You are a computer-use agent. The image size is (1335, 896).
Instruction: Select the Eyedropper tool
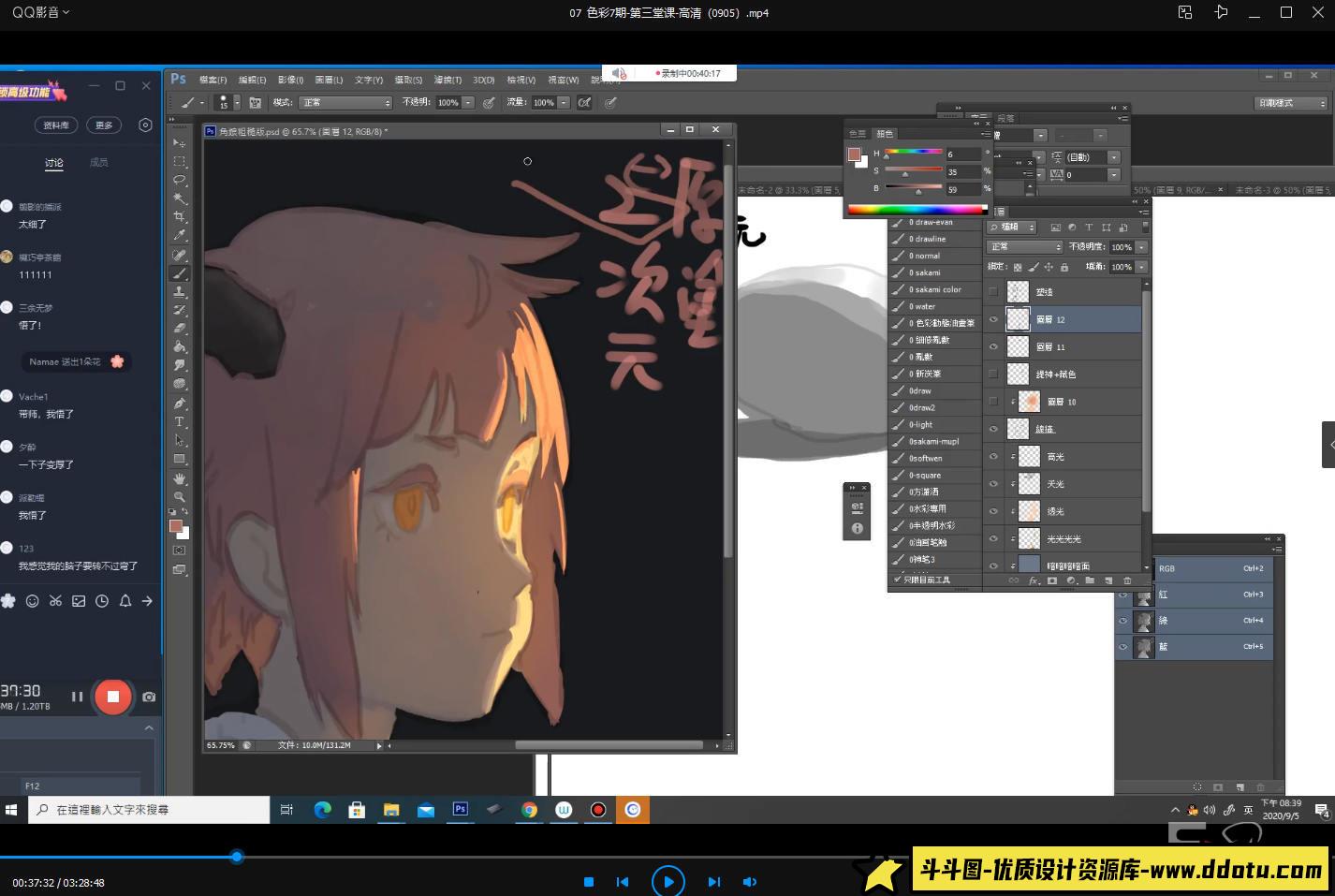(179, 236)
